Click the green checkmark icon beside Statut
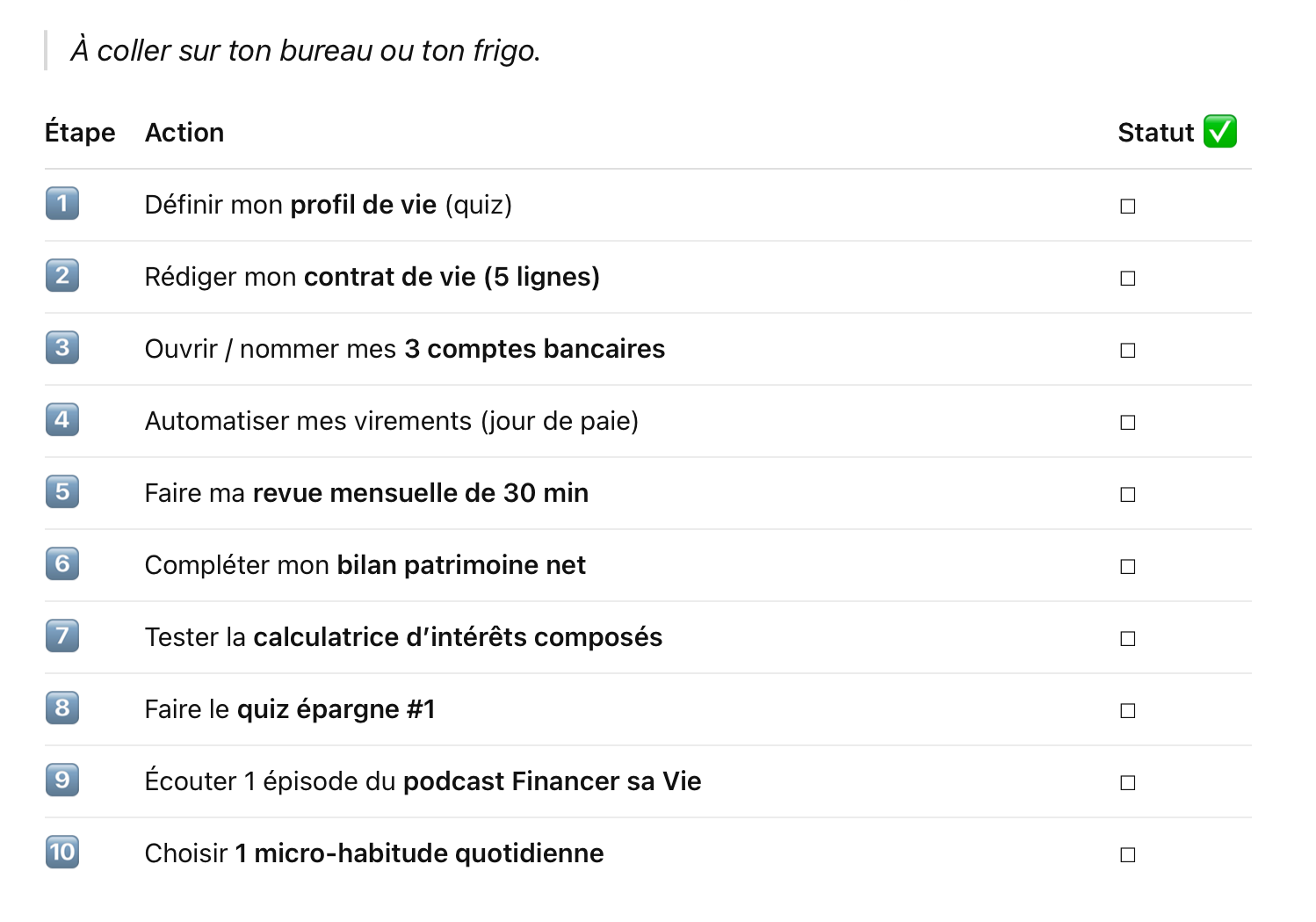This screenshot has height=922, width=1316. point(1219,132)
